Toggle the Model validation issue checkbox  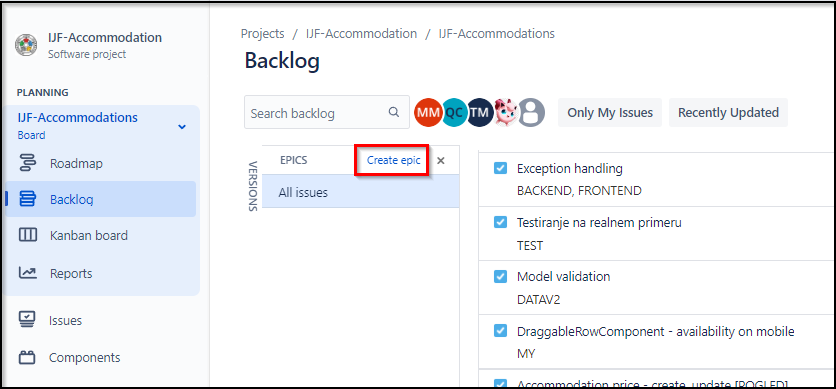[x=500, y=277]
